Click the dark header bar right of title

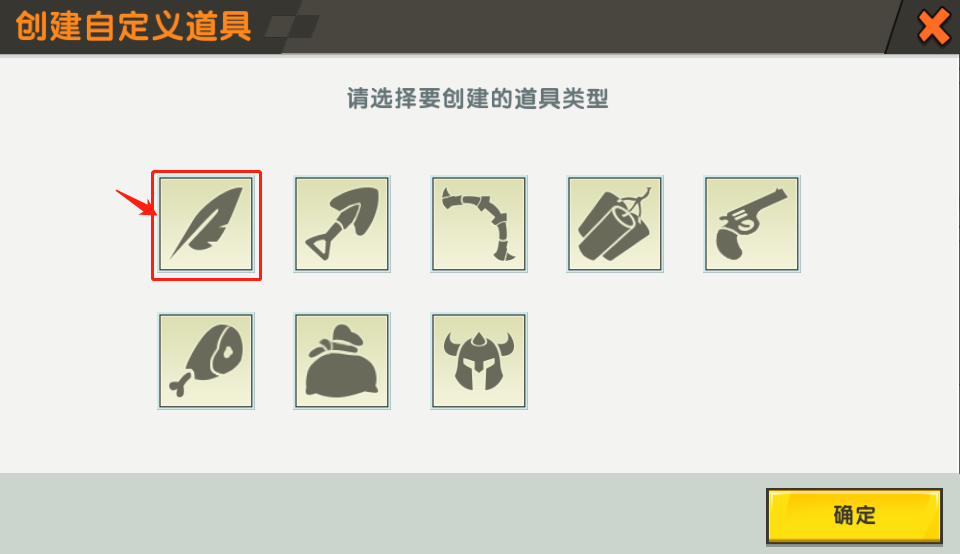tap(600, 26)
